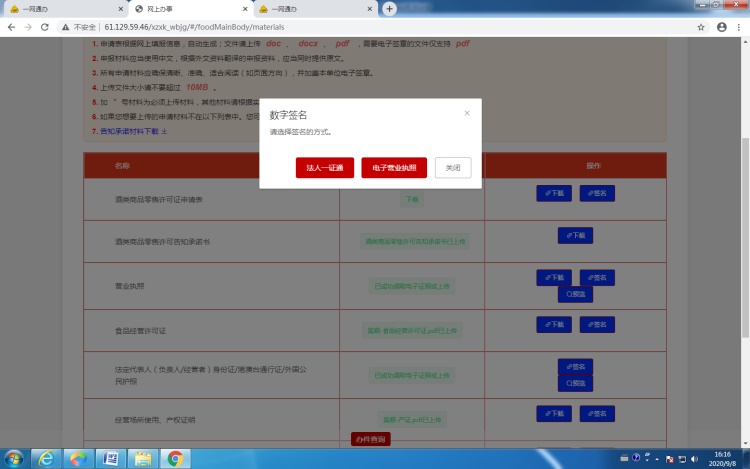Open Windows Start menu

[13, 458]
